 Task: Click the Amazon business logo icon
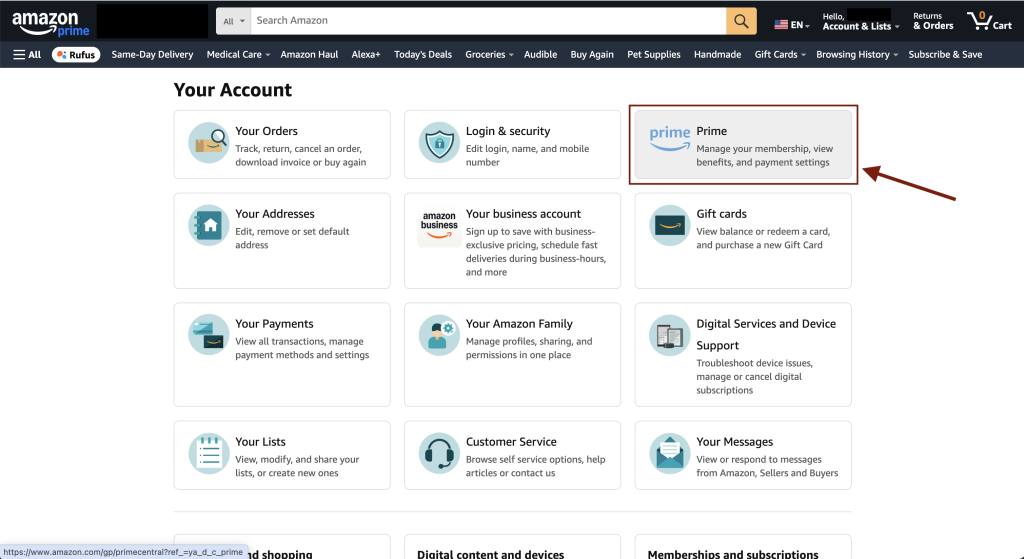tap(439, 226)
